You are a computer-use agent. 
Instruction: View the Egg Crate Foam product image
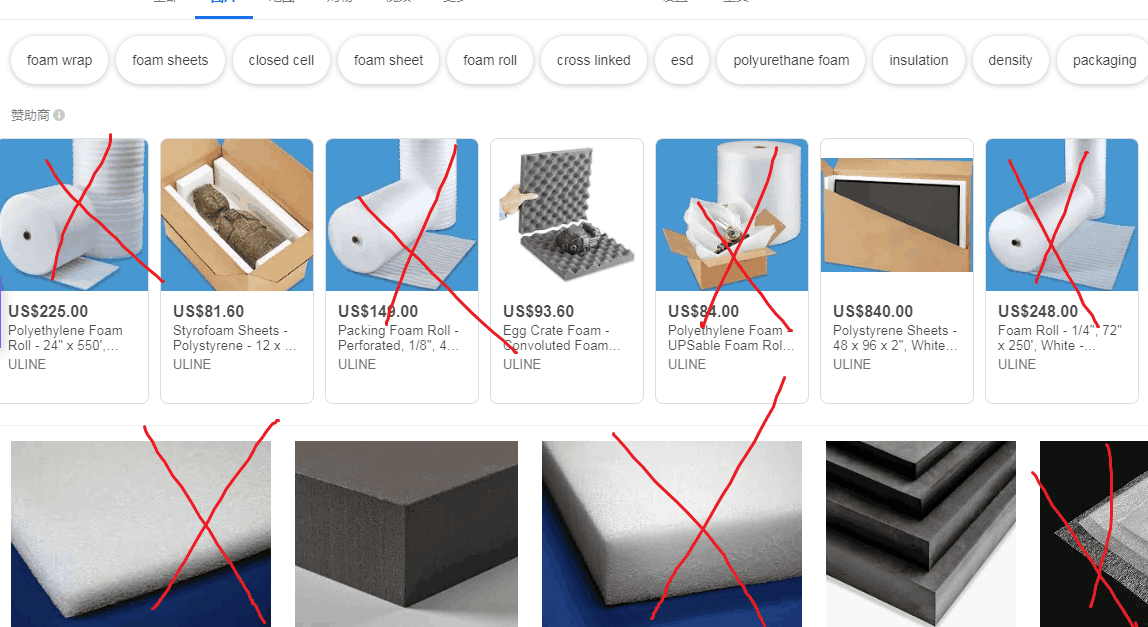point(567,215)
